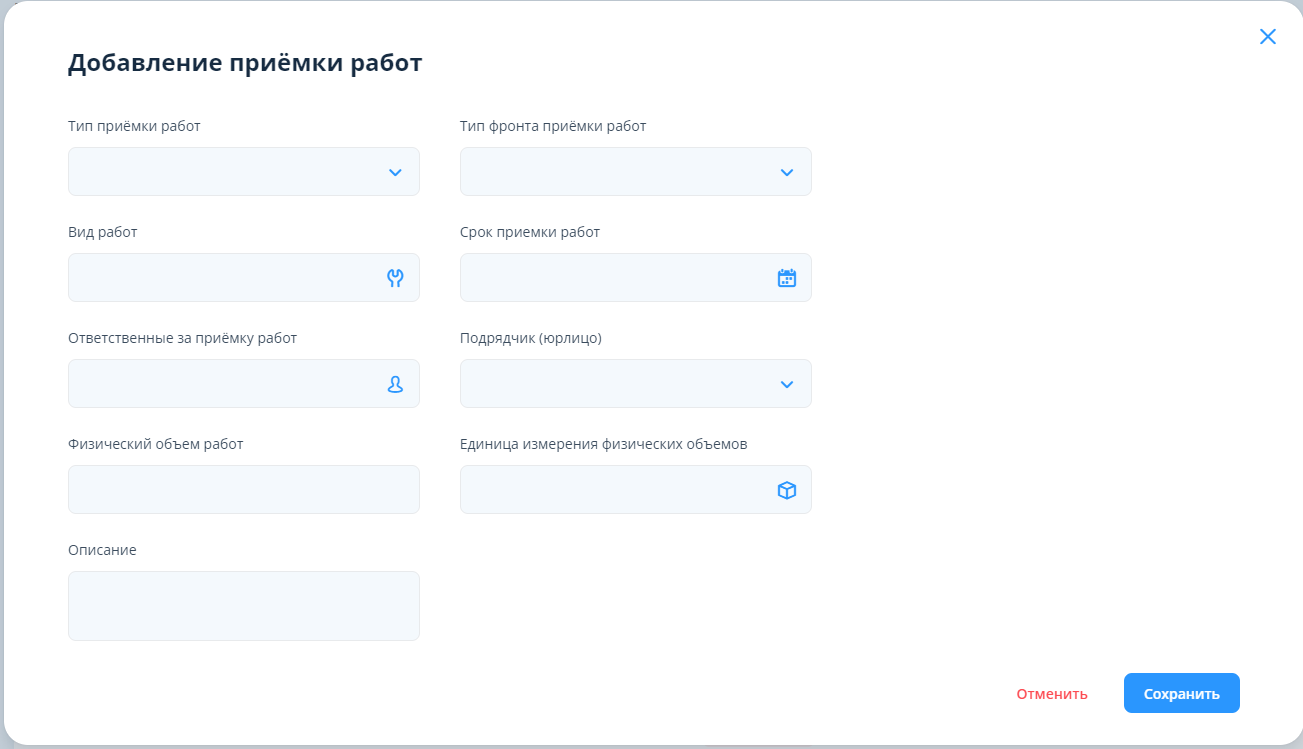The height and width of the screenshot is (749, 1303).
Task: Click the wrench icon in Вид работ field
Action: coord(395,278)
